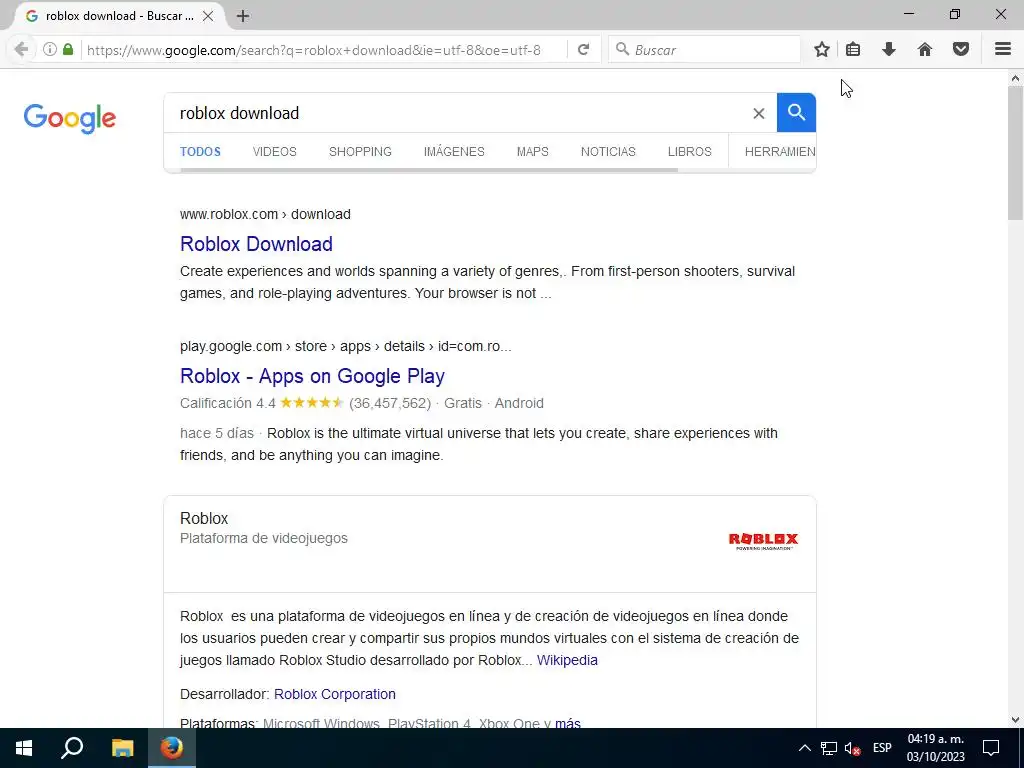Reload the current page
This screenshot has height=768, width=1024.
(584, 50)
